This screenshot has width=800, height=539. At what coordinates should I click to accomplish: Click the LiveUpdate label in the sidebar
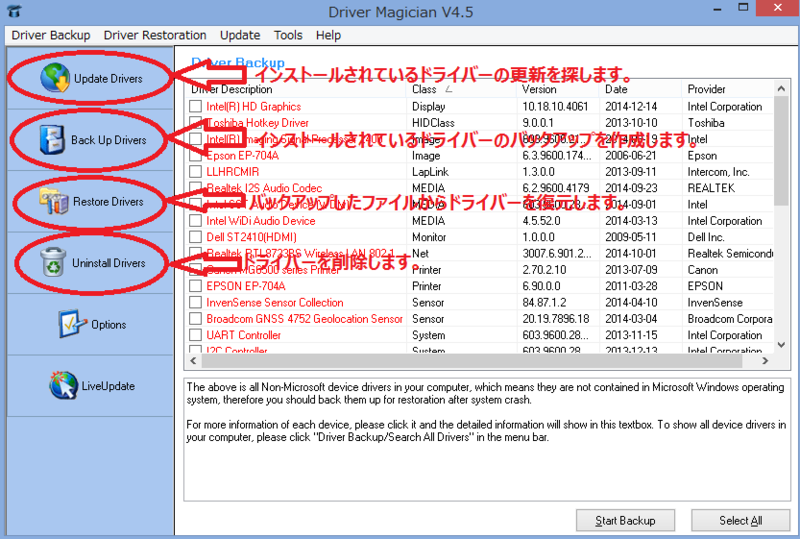[108, 386]
